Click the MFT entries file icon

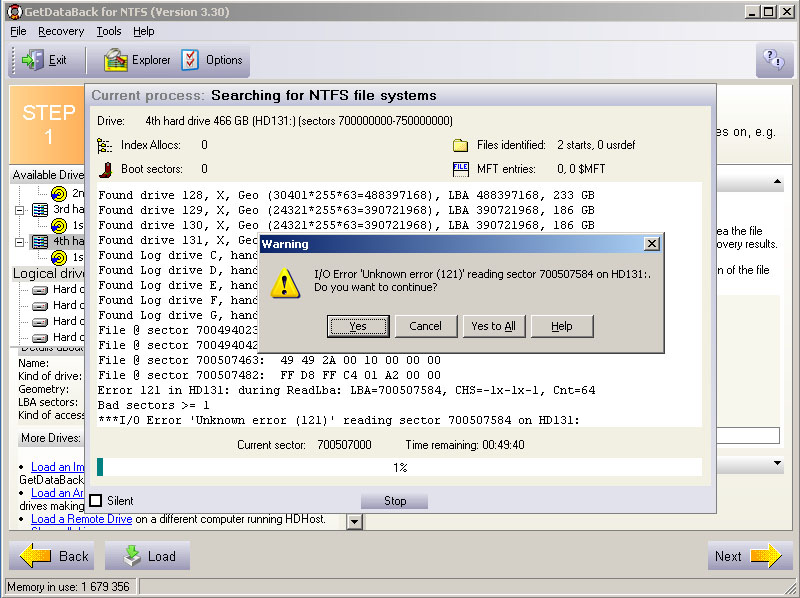pyautogui.click(x=460, y=169)
